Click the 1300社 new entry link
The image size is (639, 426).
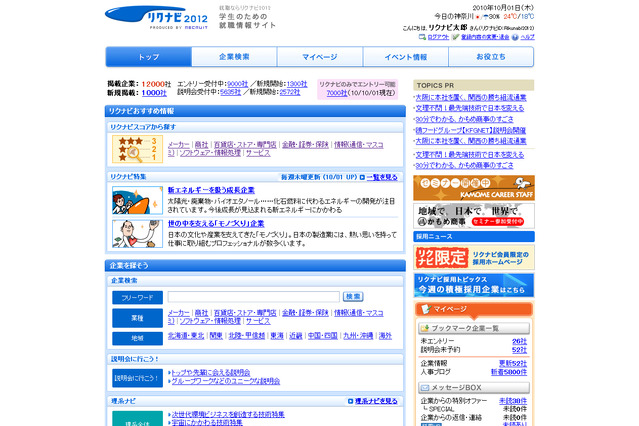(297, 84)
